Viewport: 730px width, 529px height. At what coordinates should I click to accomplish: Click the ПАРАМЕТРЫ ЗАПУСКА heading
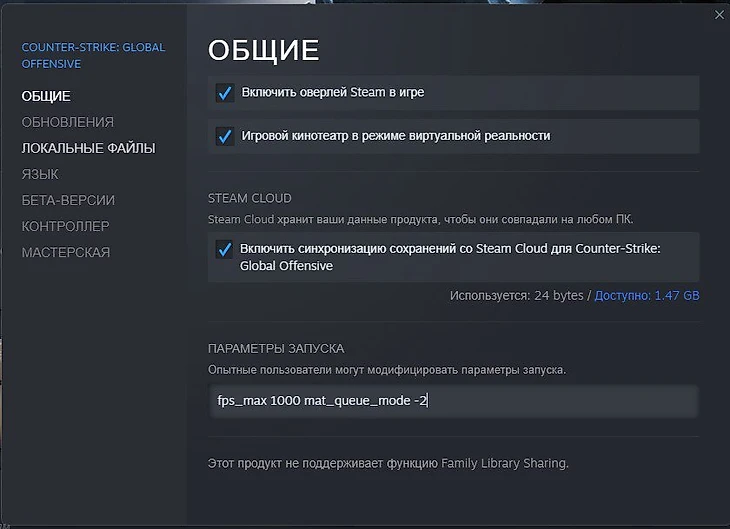coord(276,349)
